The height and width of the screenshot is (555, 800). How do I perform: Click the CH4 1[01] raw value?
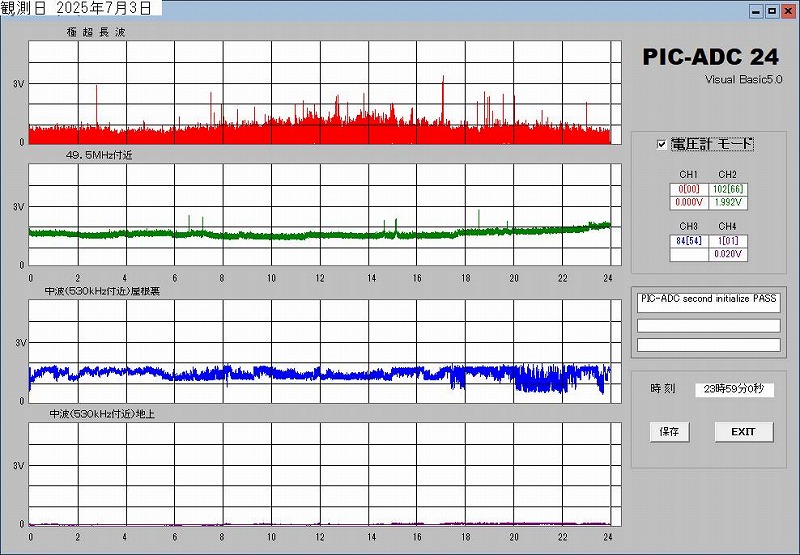[x=728, y=241]
